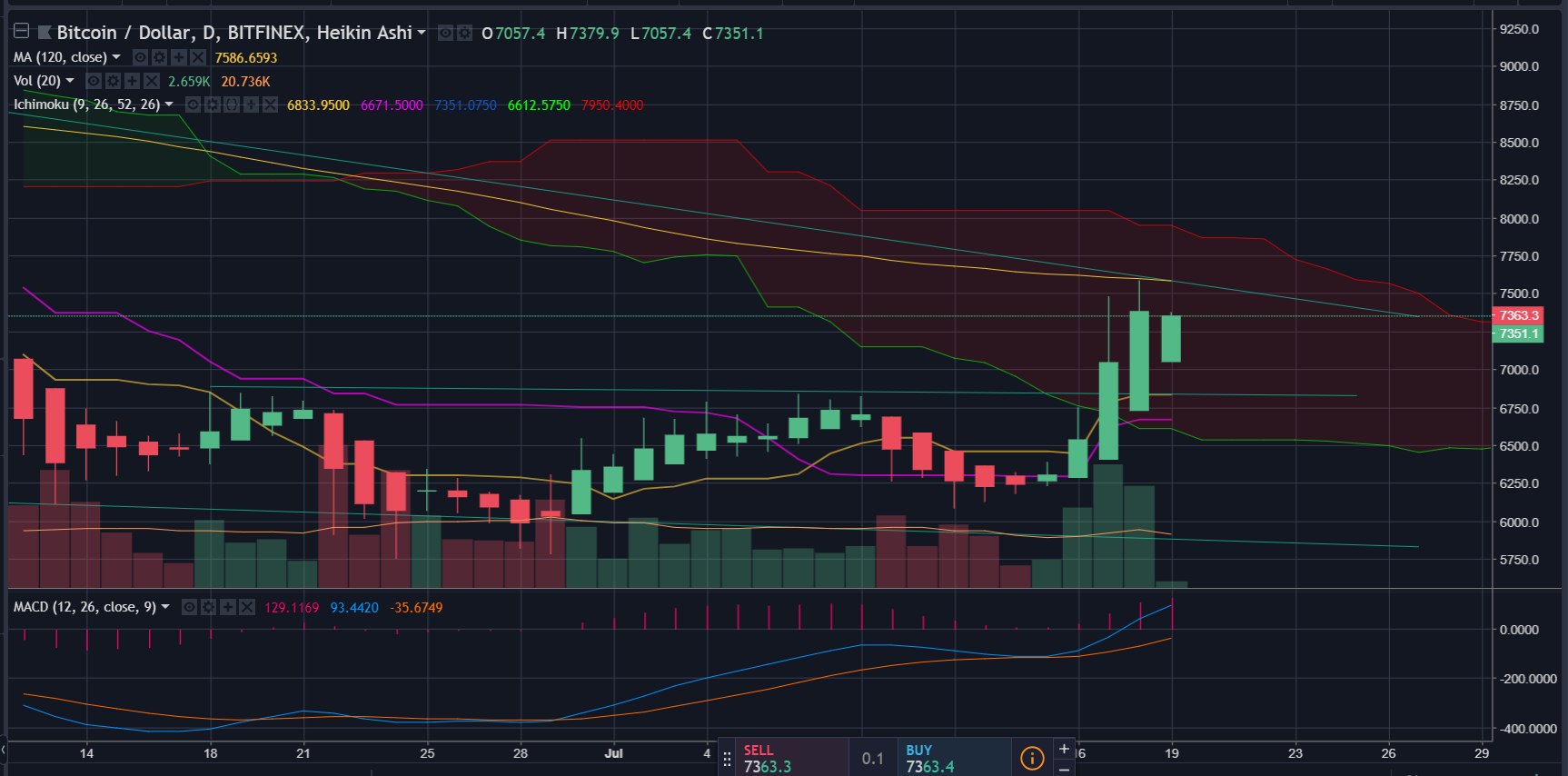Image resolution: width=1568 pixels, height=776 pixels.
Task: Toggle visibility of the Vol (20) indicator
Action: 94,81
